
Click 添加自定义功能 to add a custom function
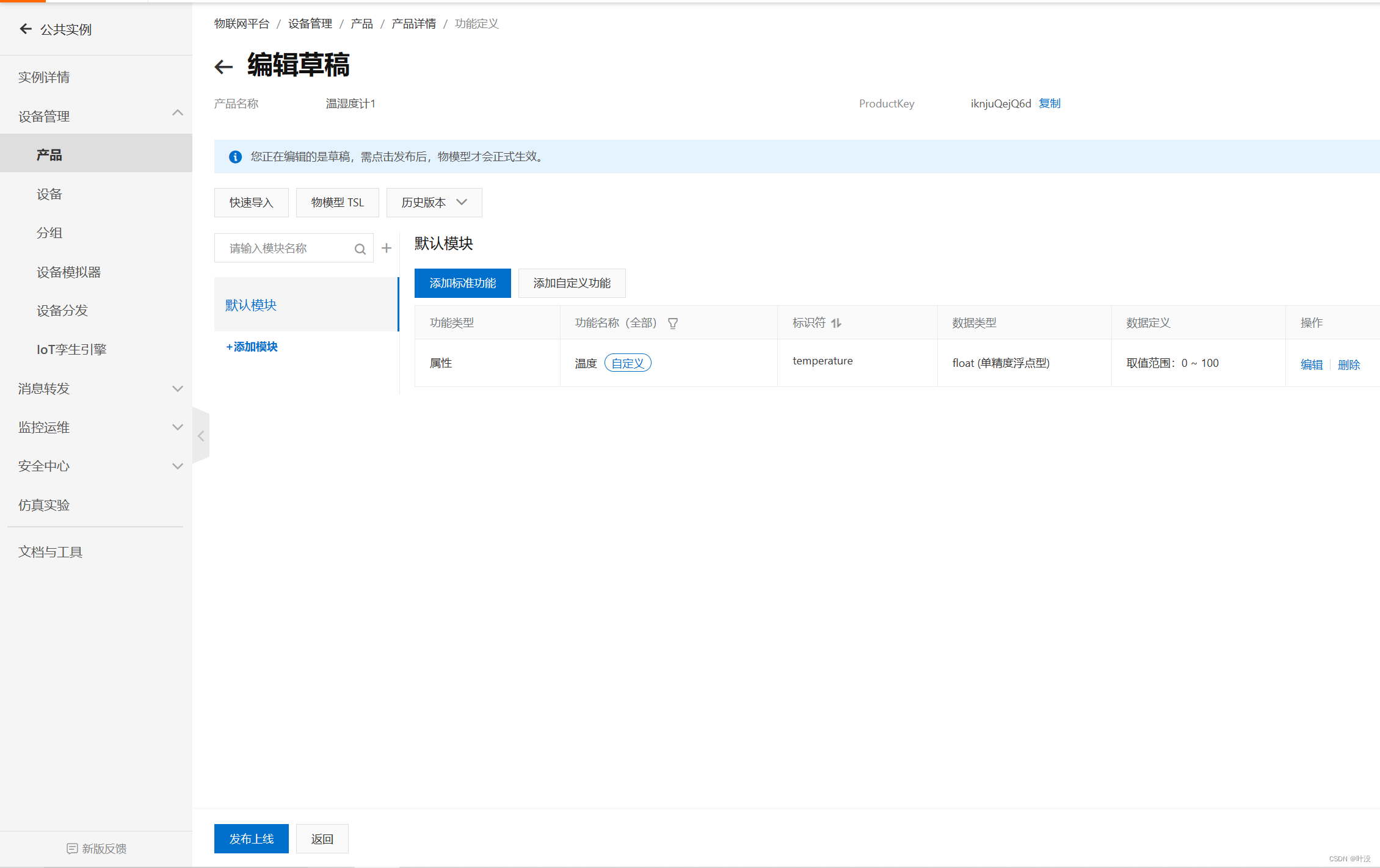pyautogui.click(x=572, y=283)
